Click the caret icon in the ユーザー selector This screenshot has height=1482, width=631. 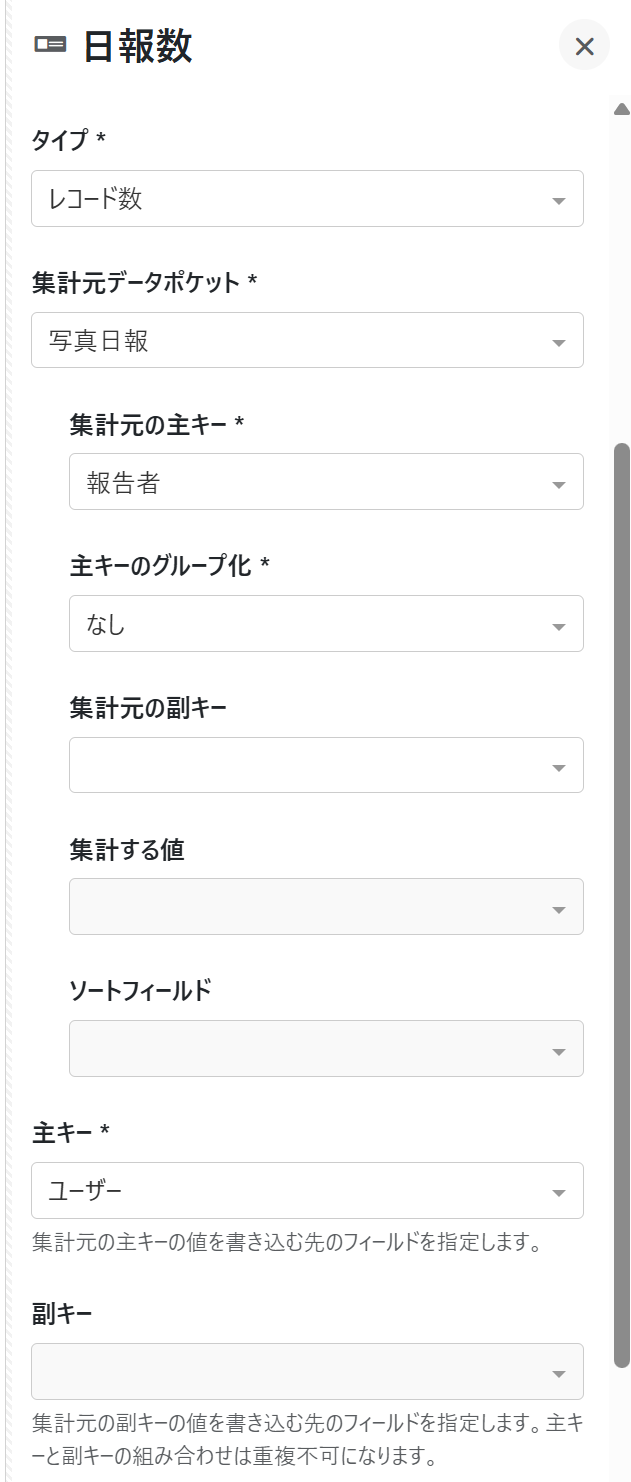[x=559, y=1193]
